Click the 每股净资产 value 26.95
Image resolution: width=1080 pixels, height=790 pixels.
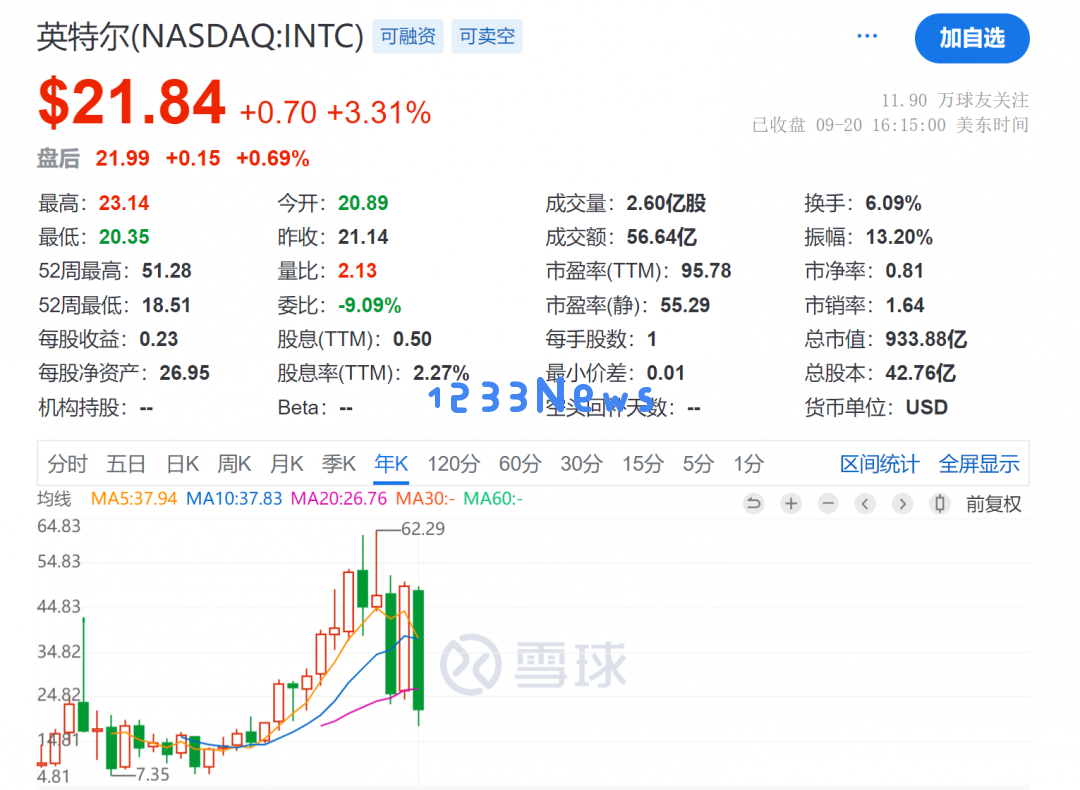185,373
